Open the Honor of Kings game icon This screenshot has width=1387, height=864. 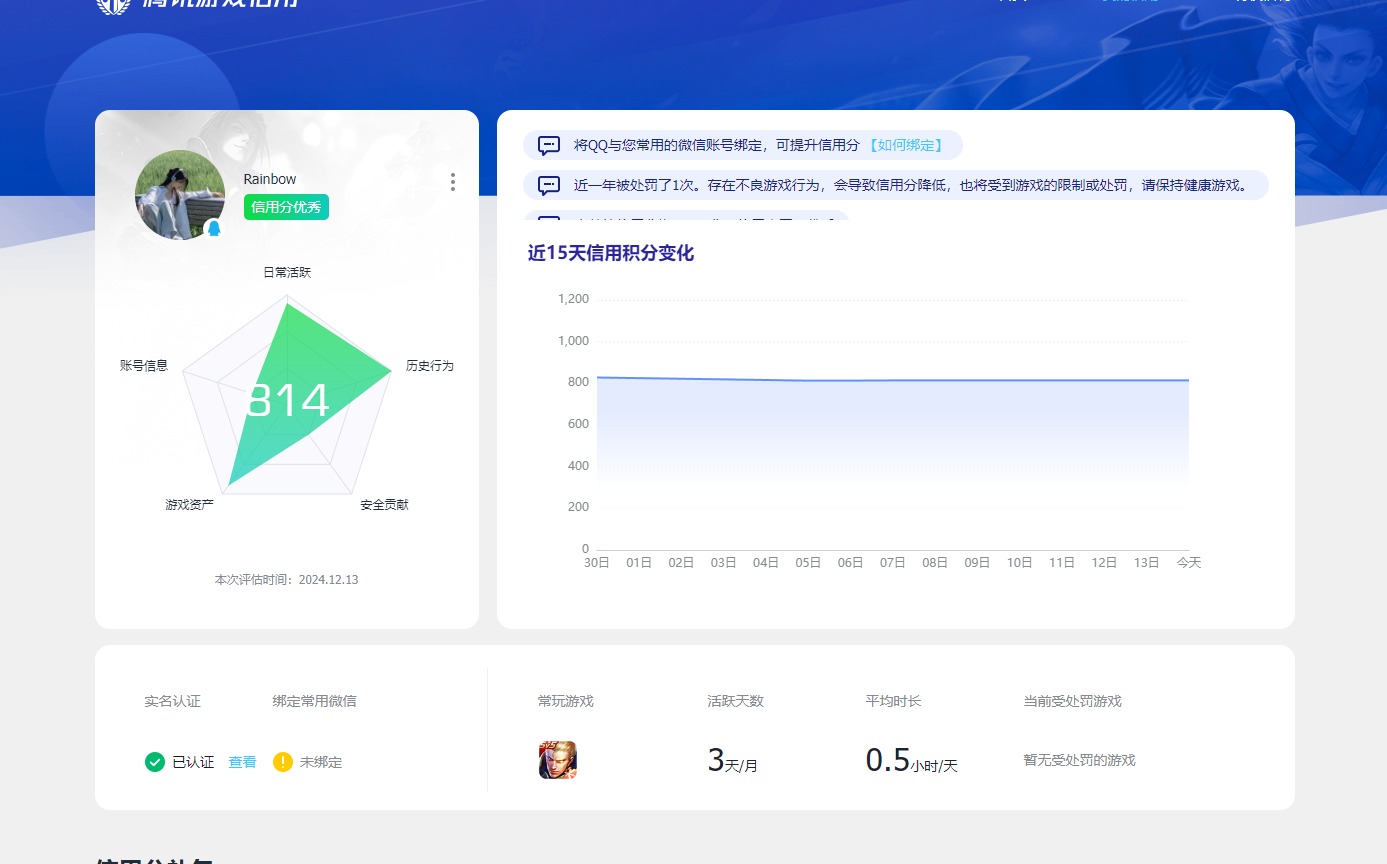coord(558,760)
